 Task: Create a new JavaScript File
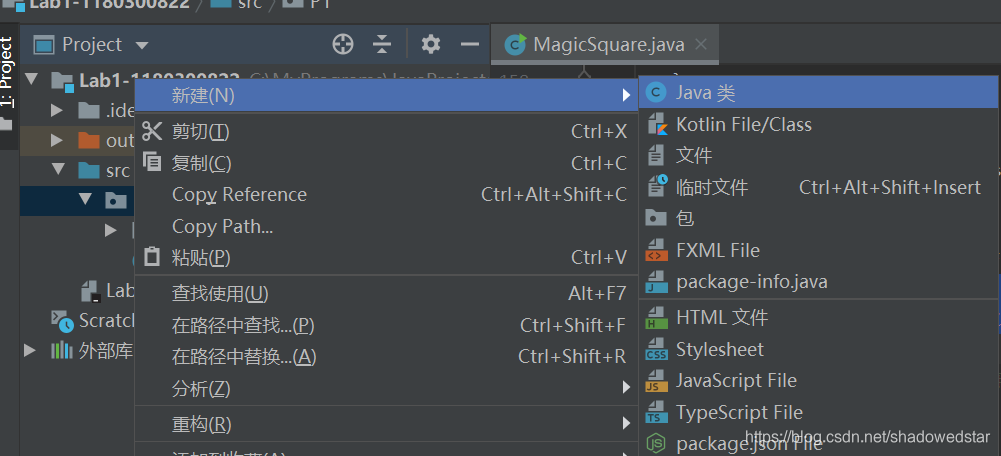819,381
